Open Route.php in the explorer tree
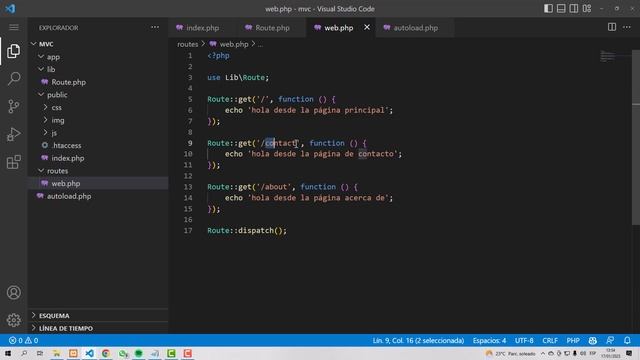The image size is (640, 360). 98,82
